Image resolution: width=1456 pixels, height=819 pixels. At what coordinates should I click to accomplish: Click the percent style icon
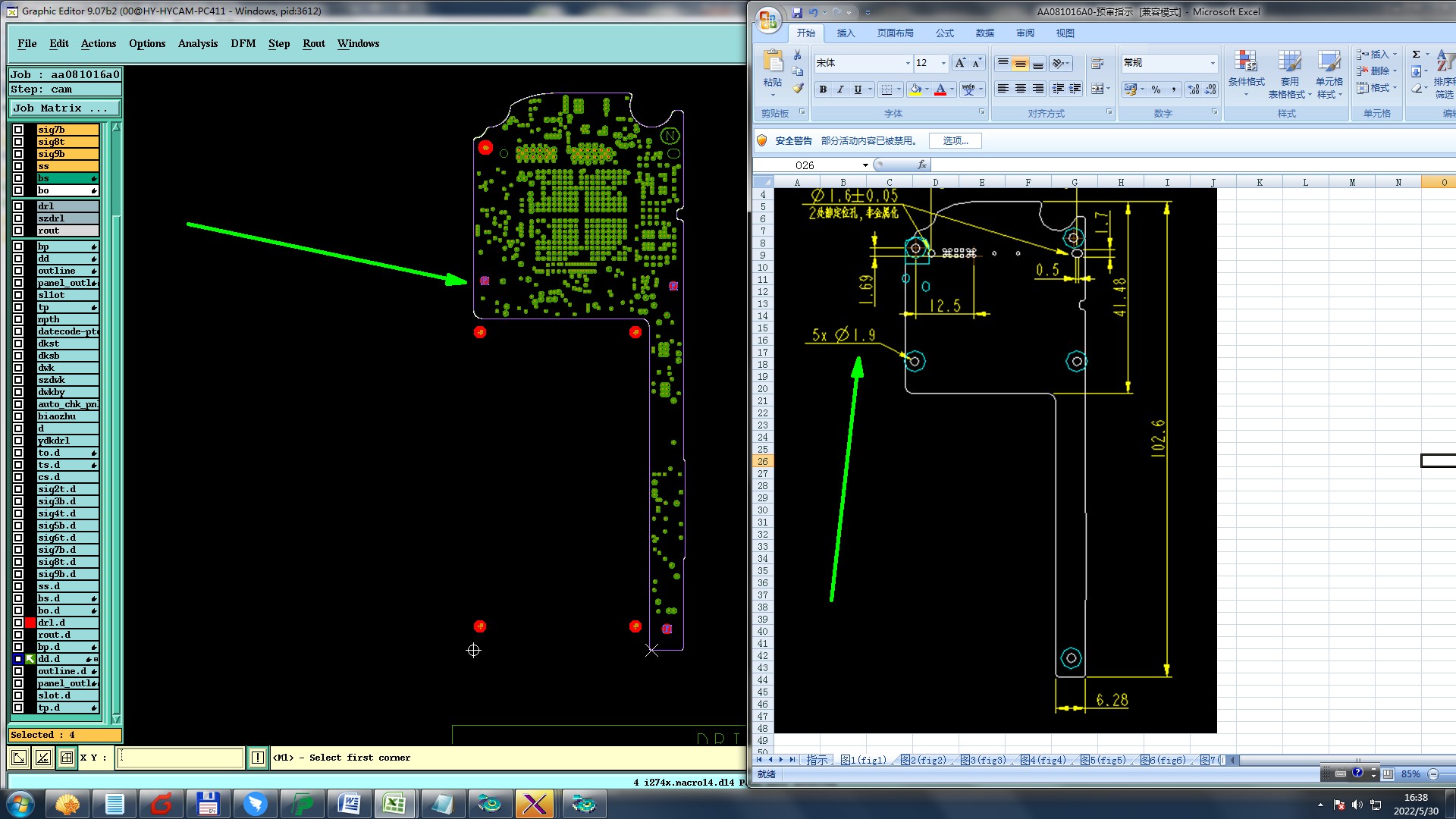pos(1156,89)
